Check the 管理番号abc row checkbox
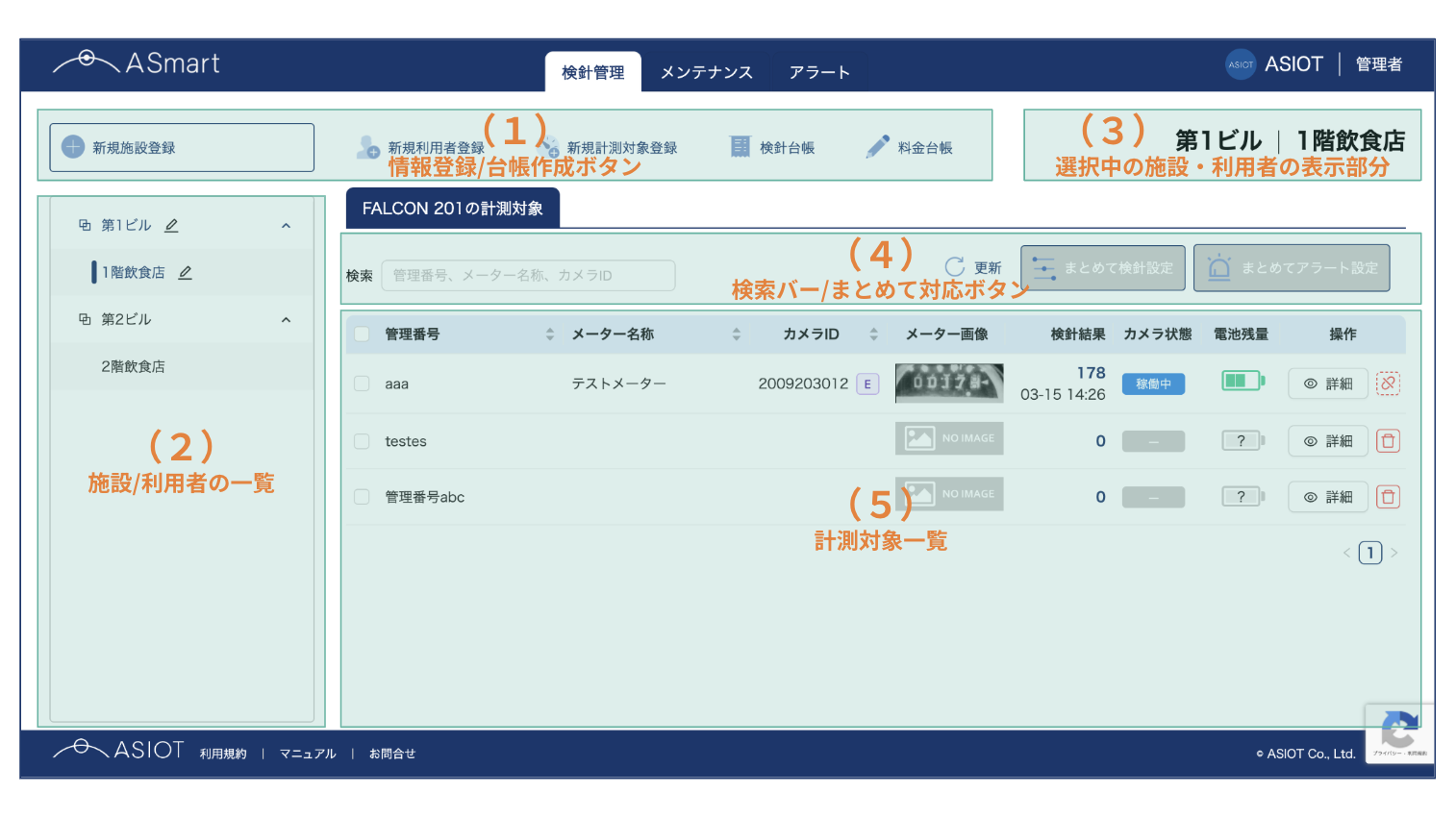Image resolution: width=1456 pixels, height=817 pixels. point(362,497)
